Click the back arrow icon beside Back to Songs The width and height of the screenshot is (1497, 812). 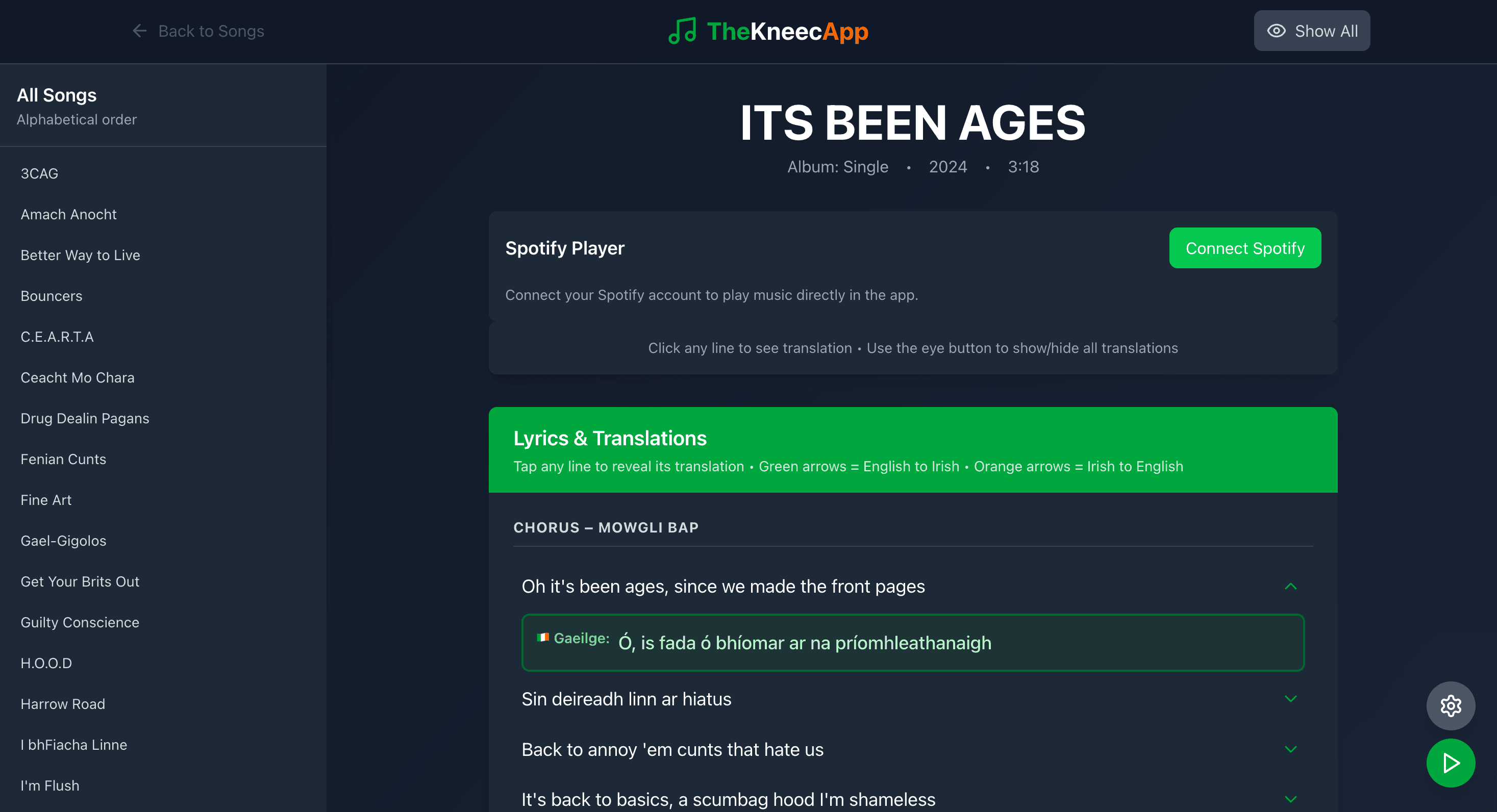pyautogui.click(x=139, y=31)
